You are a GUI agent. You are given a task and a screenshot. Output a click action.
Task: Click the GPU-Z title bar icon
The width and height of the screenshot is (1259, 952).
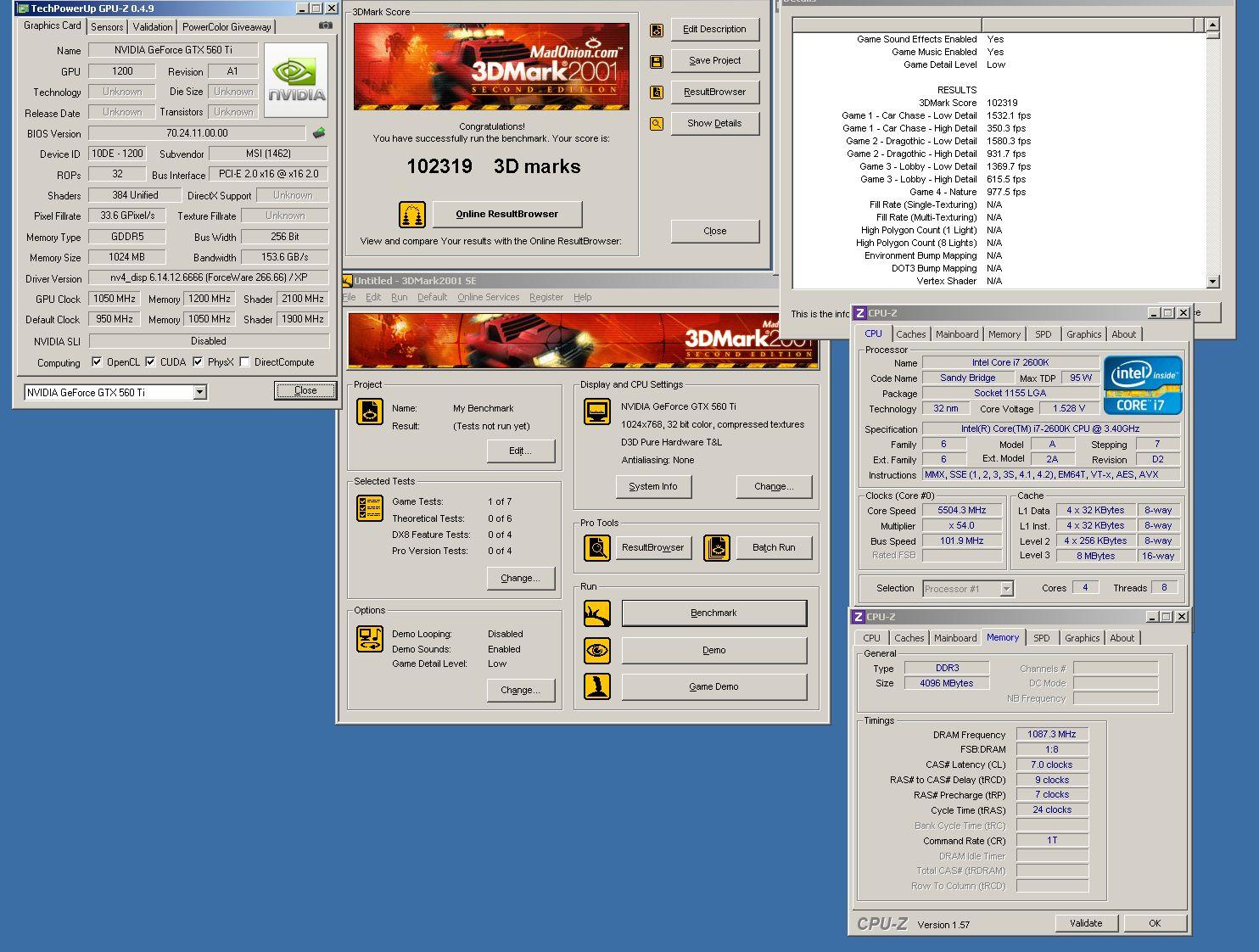[x=22, y=8]
